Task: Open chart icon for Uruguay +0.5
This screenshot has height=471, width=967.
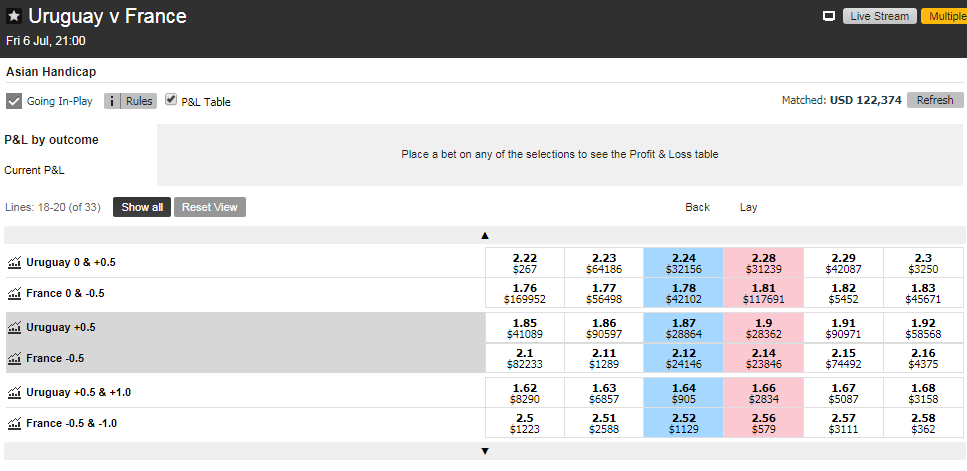Action: click(14, 327)
